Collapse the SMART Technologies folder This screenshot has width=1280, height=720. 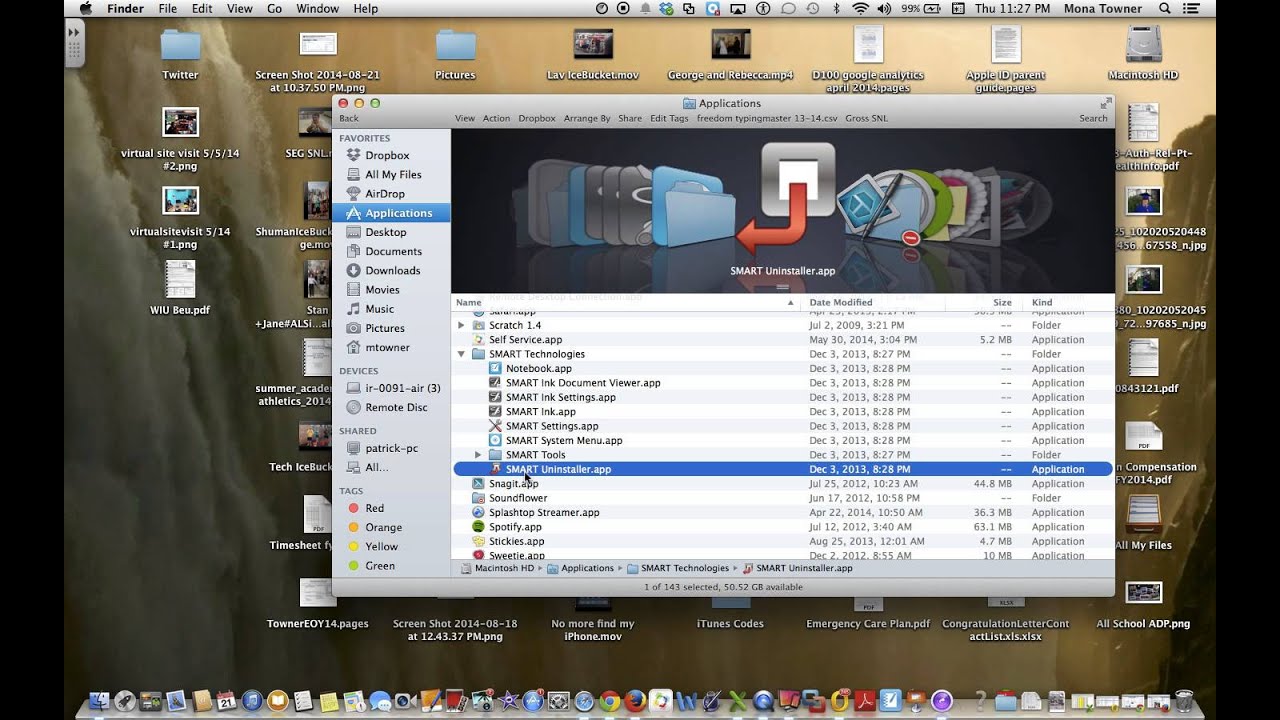(x=461, y=354)
